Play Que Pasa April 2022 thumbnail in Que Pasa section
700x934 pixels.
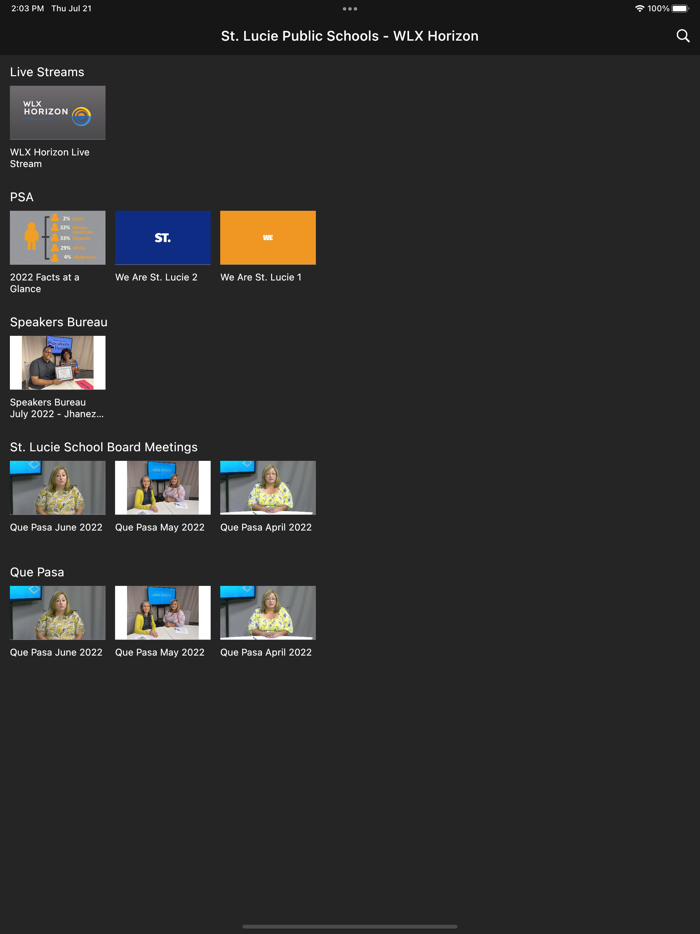tap(268, 613)
